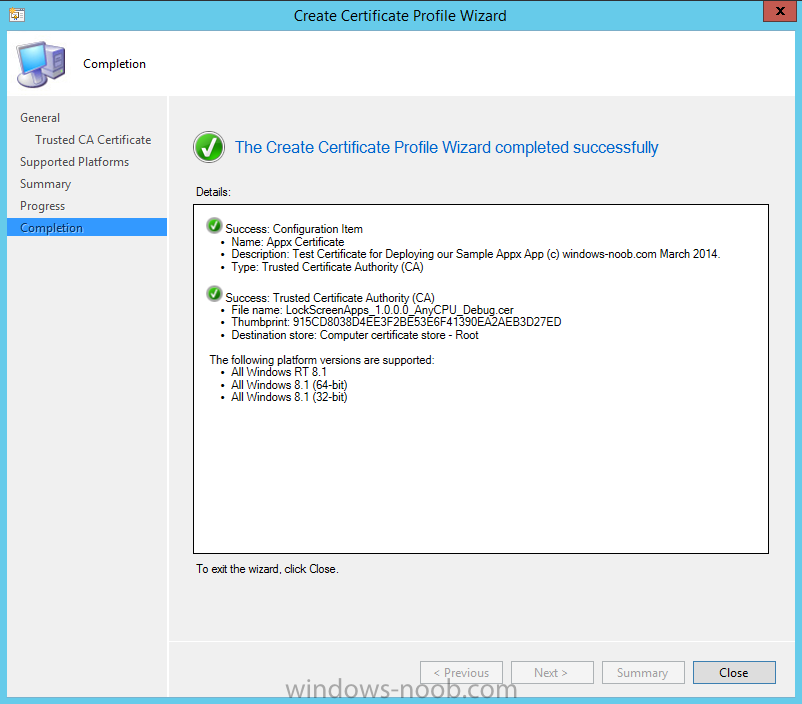Click the Previous button
Viewport: 802px width, 704px height.
pos(461,672)
